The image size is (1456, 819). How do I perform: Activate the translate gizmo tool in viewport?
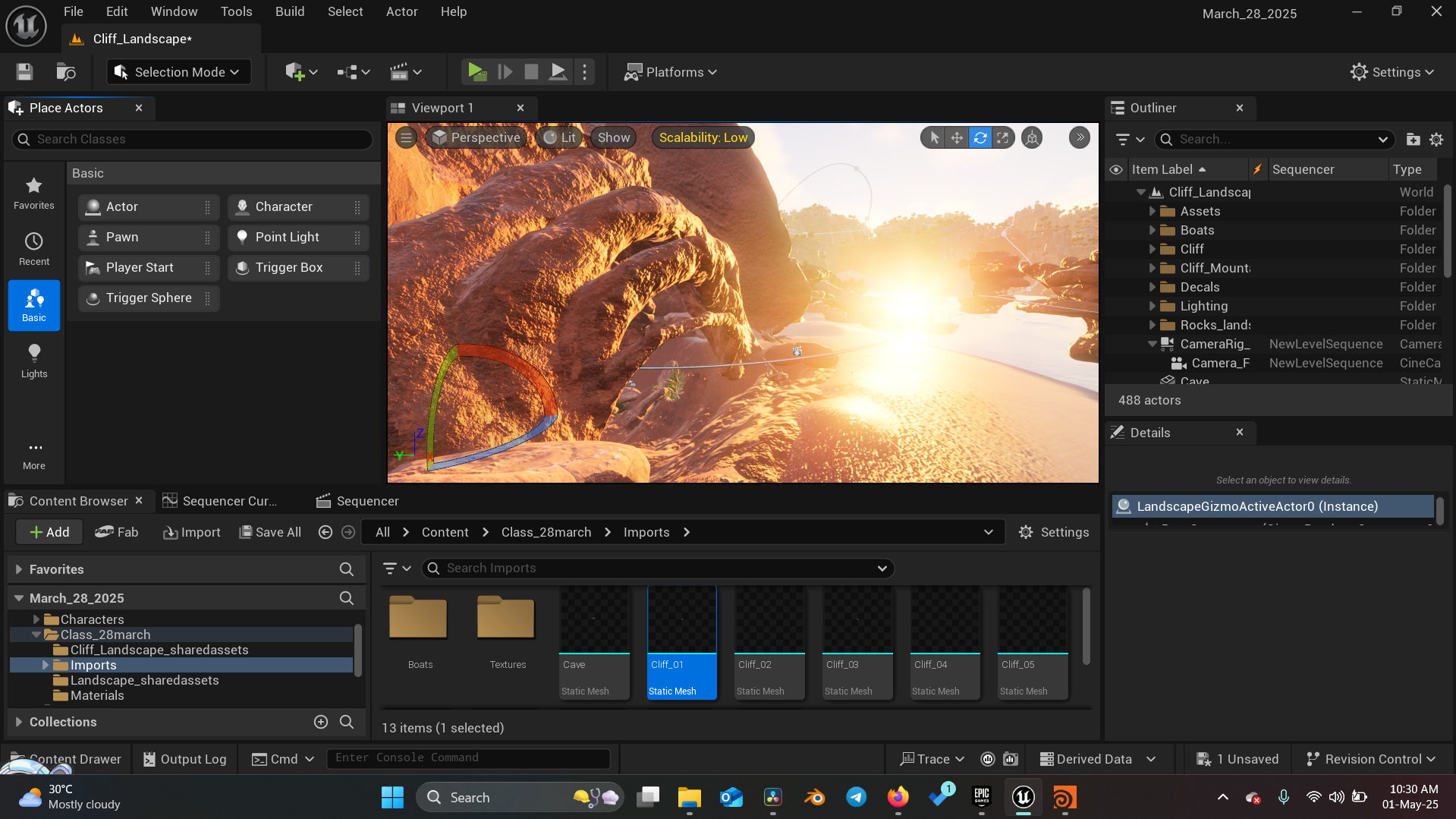tap(958, 137)
